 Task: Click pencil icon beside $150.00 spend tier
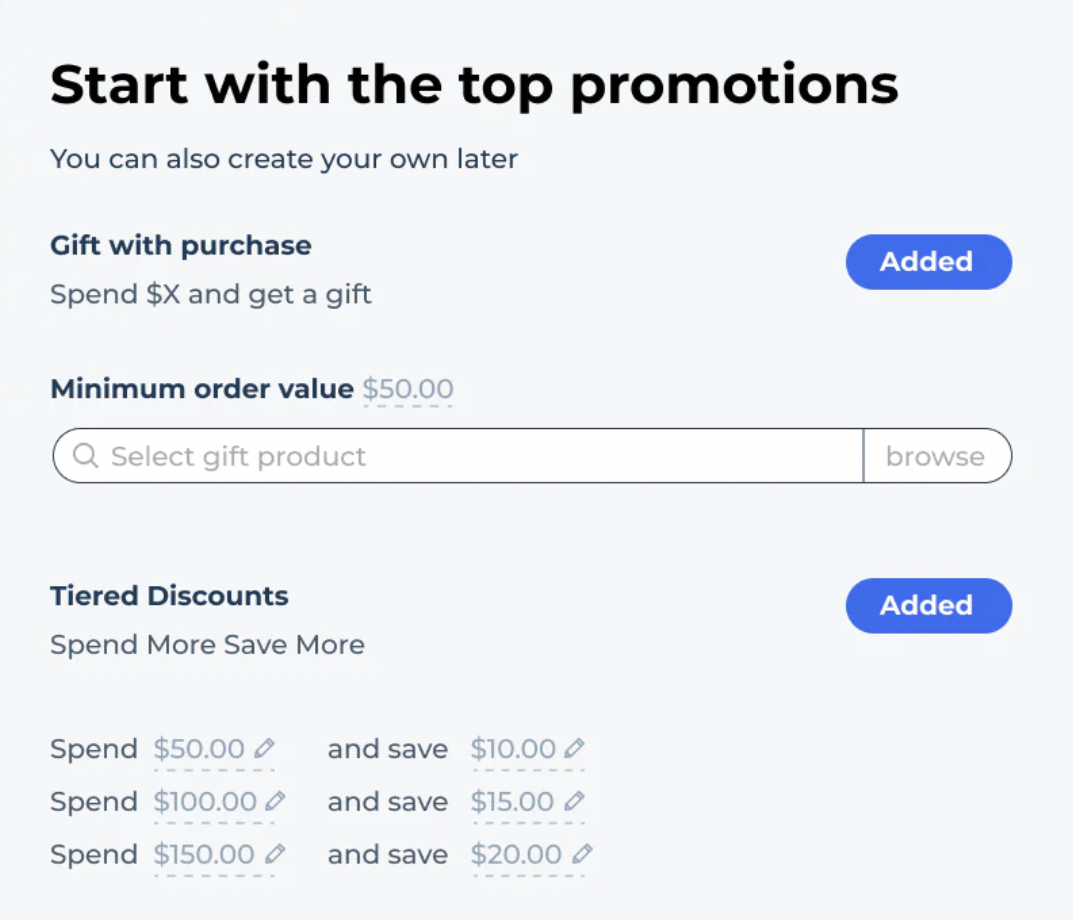pos(275,854)
